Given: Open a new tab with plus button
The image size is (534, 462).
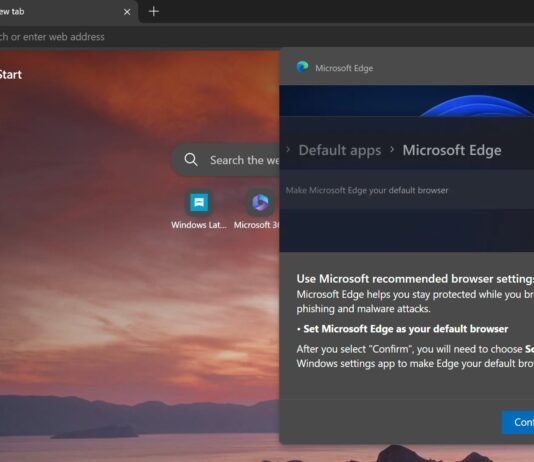Looking at the screenshot, I should tap(154, 12).
